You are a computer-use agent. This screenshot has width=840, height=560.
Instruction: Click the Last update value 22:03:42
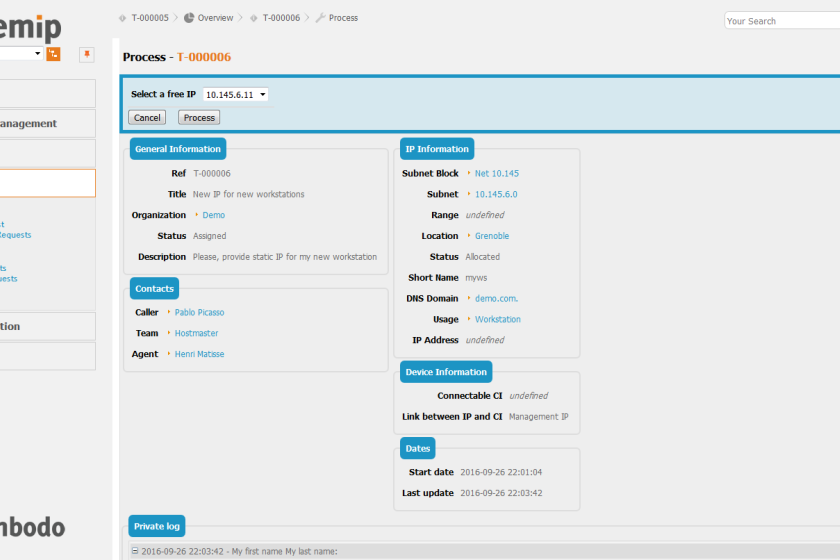tap(501, 493)
